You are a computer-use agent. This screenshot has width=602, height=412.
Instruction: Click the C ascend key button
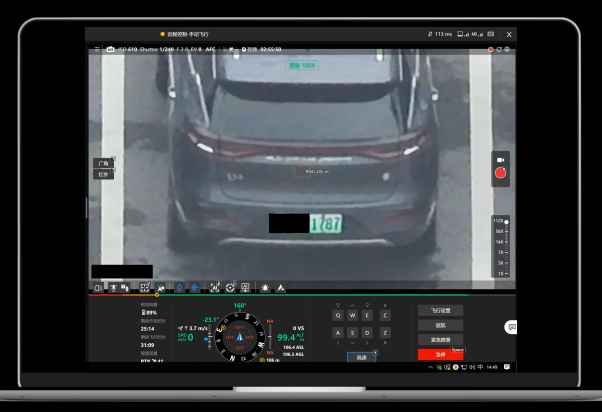385,315
